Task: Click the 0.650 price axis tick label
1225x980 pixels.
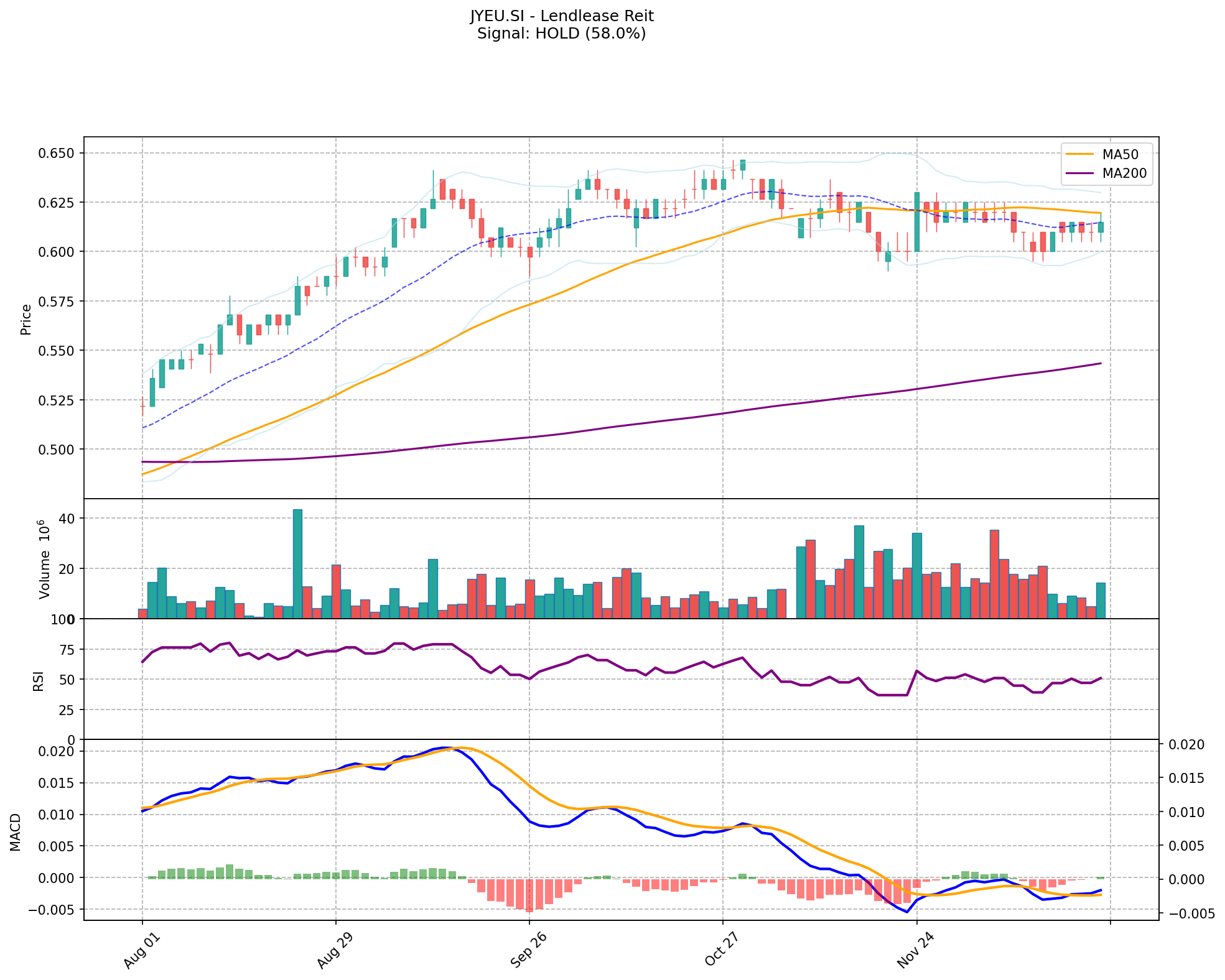Action: pos(56,153)
